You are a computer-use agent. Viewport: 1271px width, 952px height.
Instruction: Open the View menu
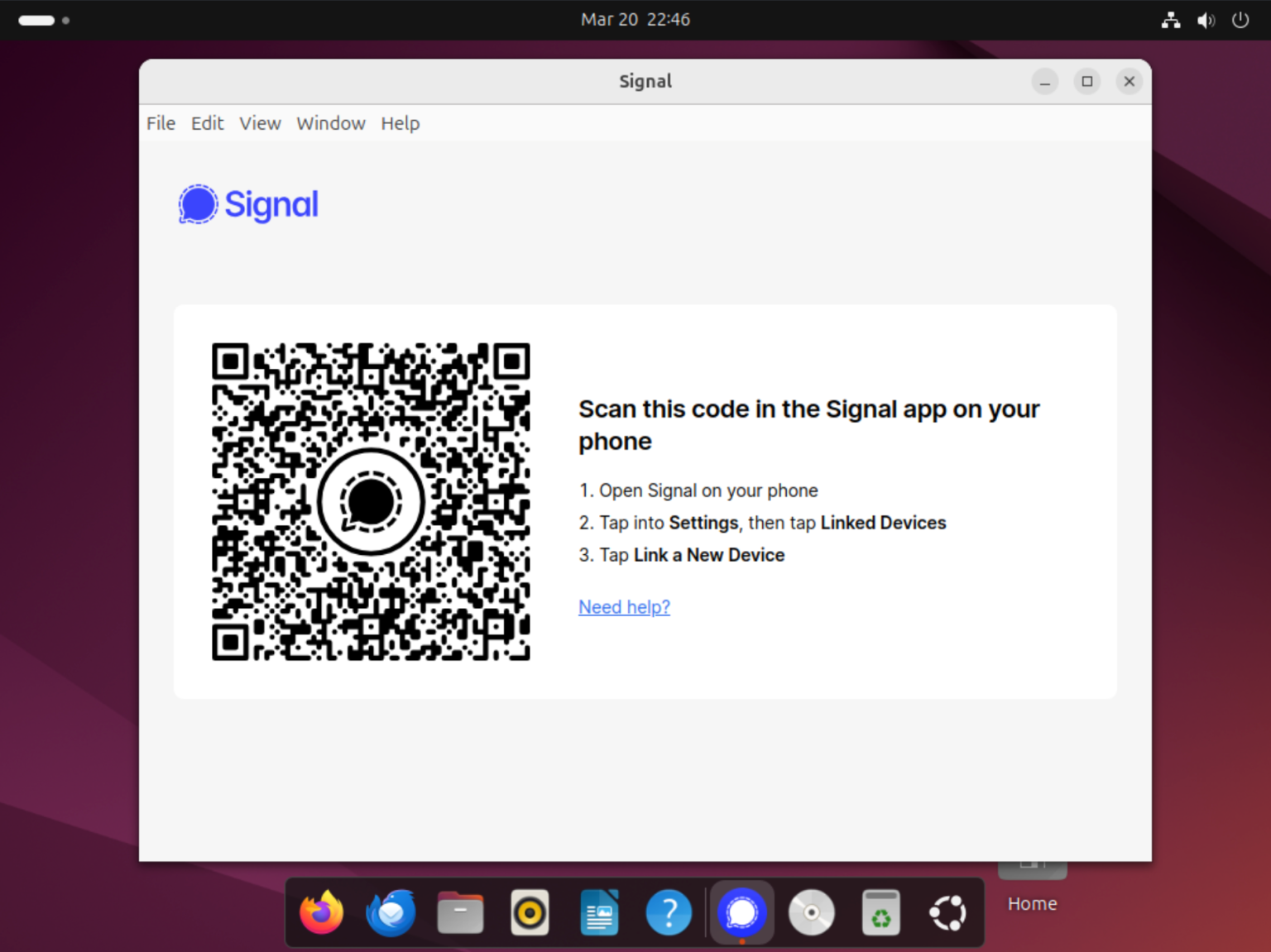(x=260, y=122)
